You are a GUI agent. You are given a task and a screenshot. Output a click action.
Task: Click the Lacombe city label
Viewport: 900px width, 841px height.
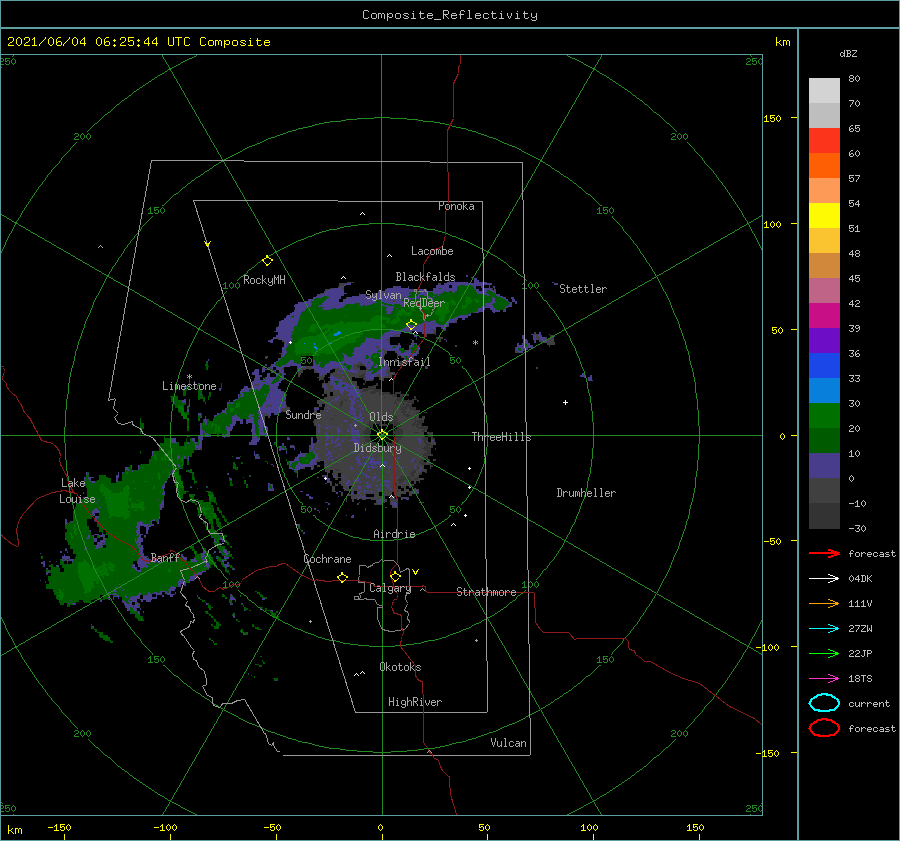pyautogui.click(x=432, y=251)
